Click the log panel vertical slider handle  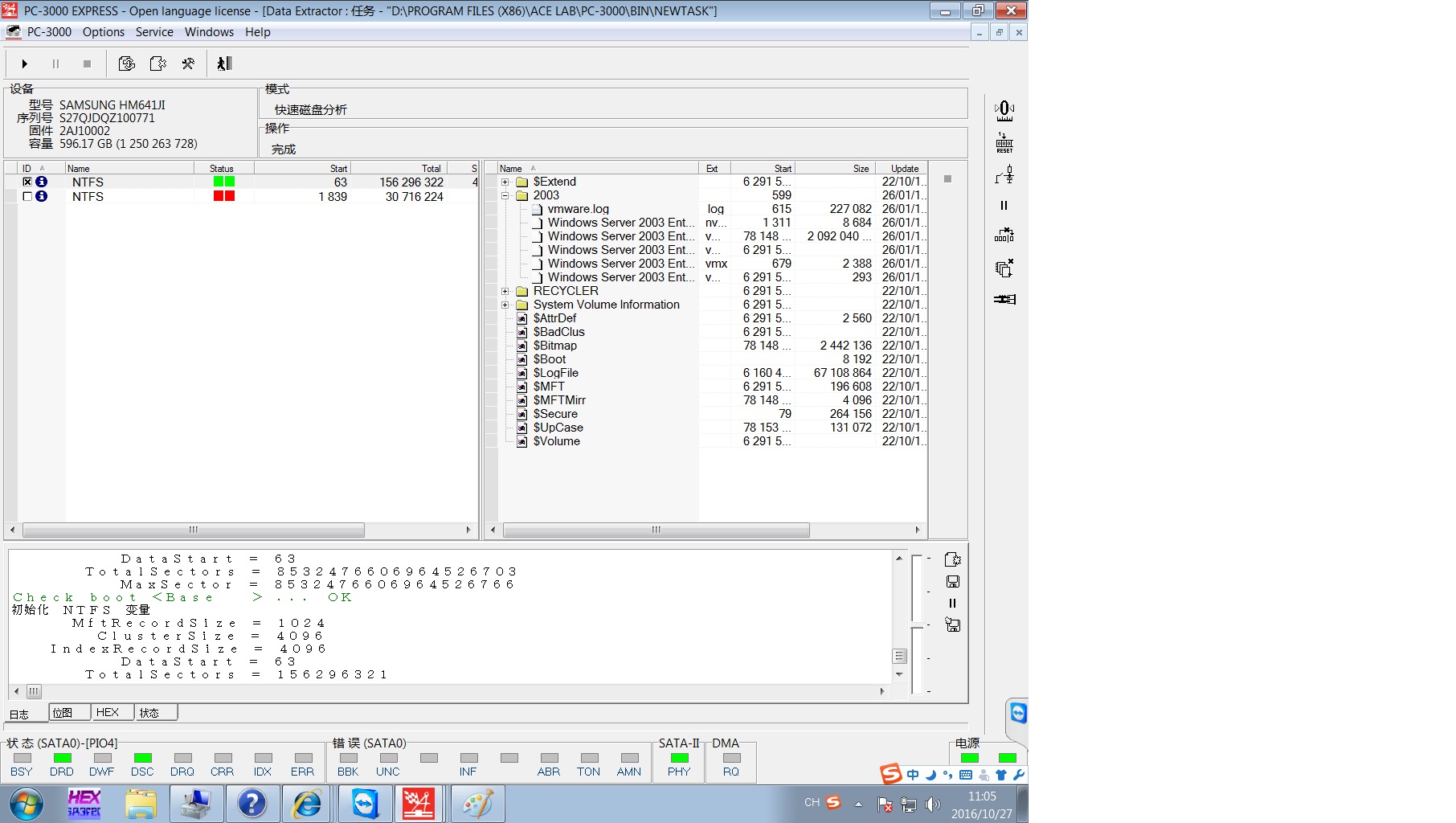coord(917,625)
